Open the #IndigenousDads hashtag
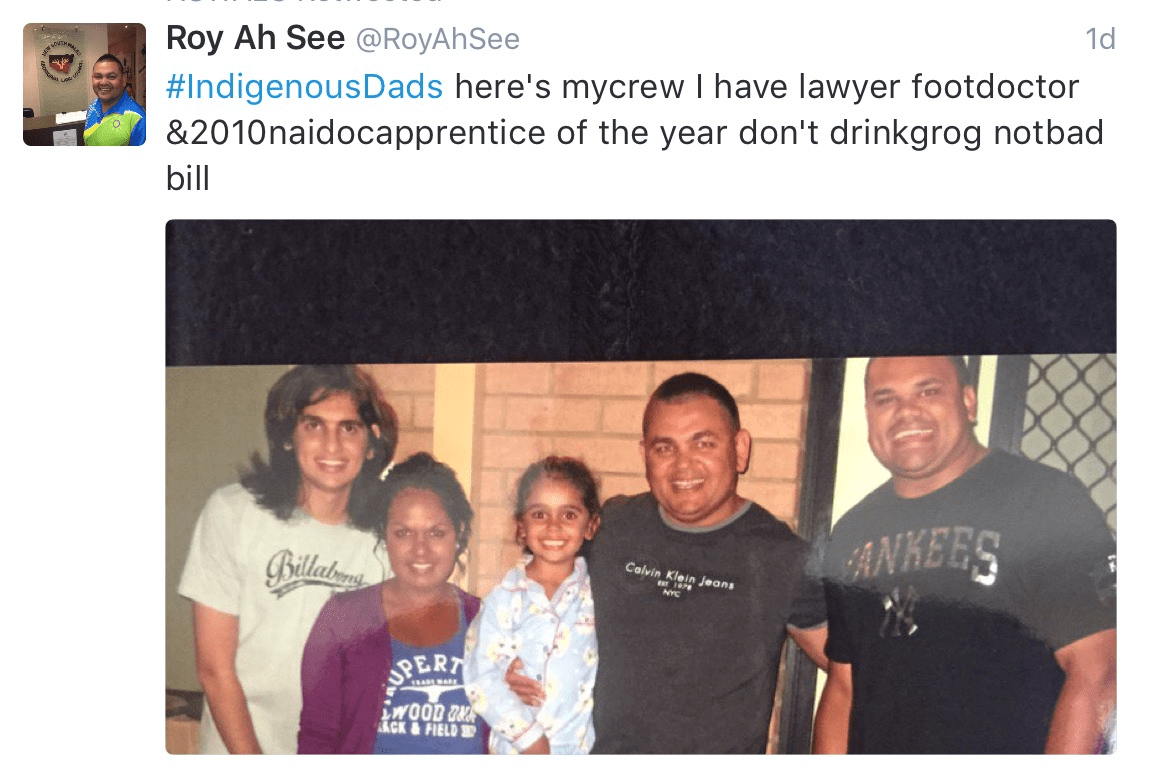This screenshot has width=1149, height=773. click(304, 86)
